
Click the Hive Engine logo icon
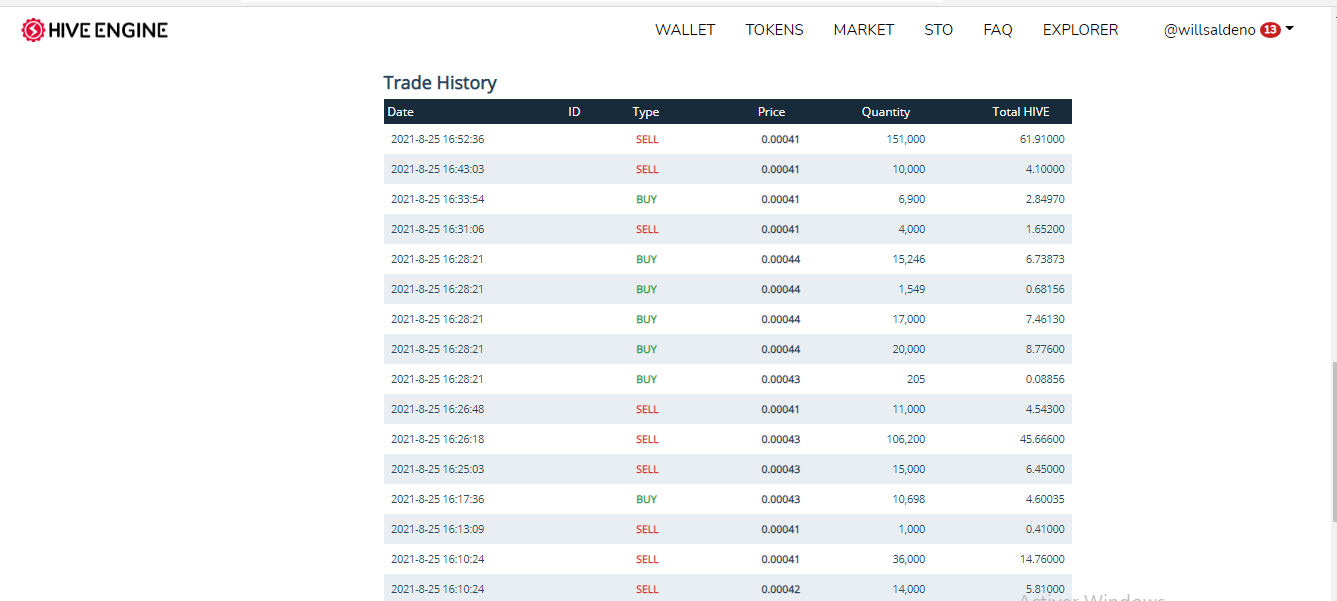pos(33,30)
